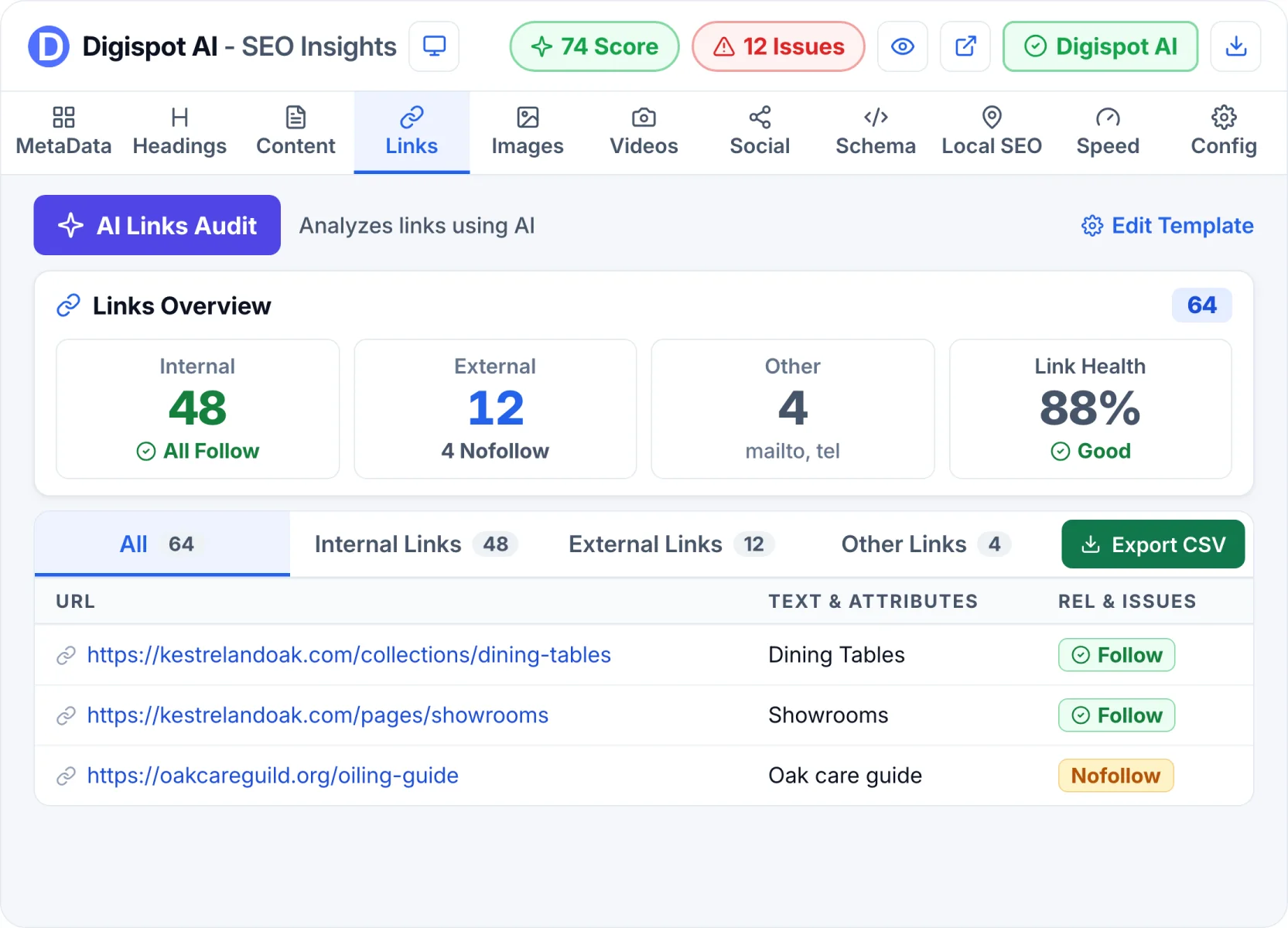Open the 74 Score badge
This screenshot has height=928, width=1288.
594,46
